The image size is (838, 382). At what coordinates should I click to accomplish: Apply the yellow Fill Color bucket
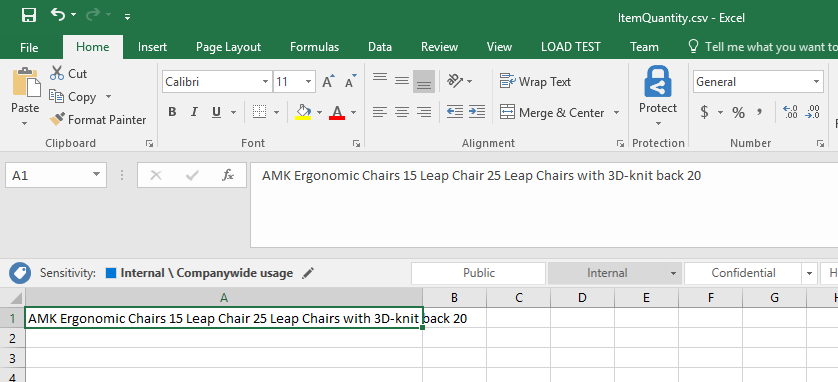pyautogui.click(x=303, y=112)
